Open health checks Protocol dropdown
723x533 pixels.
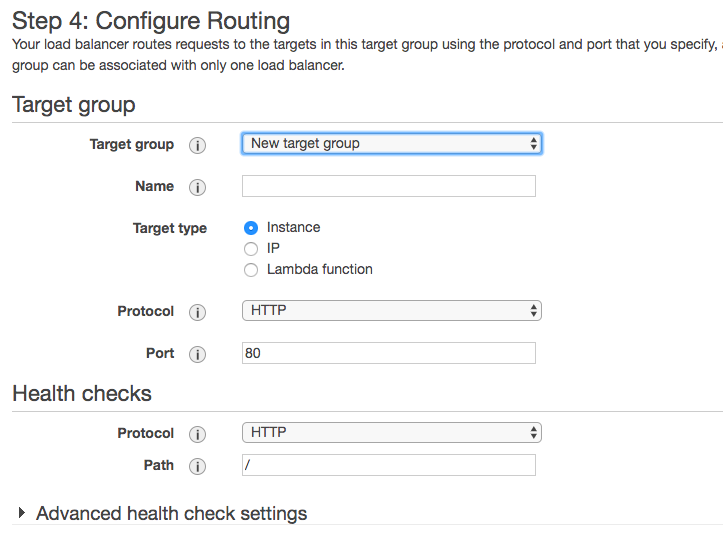391,433
